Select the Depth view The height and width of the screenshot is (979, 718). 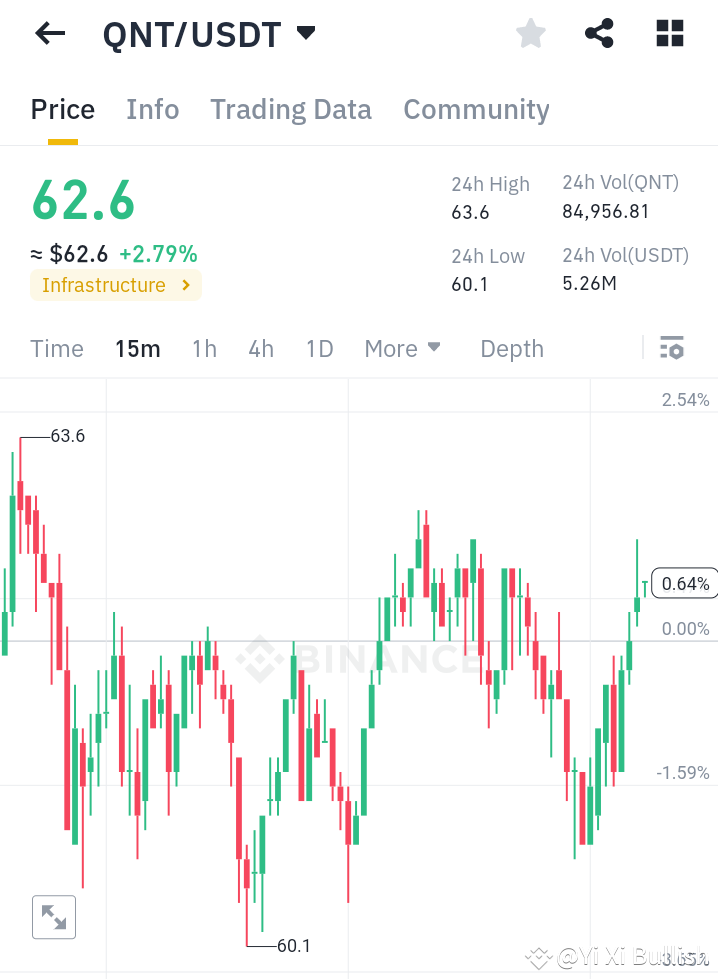click(x=511, y=348)
